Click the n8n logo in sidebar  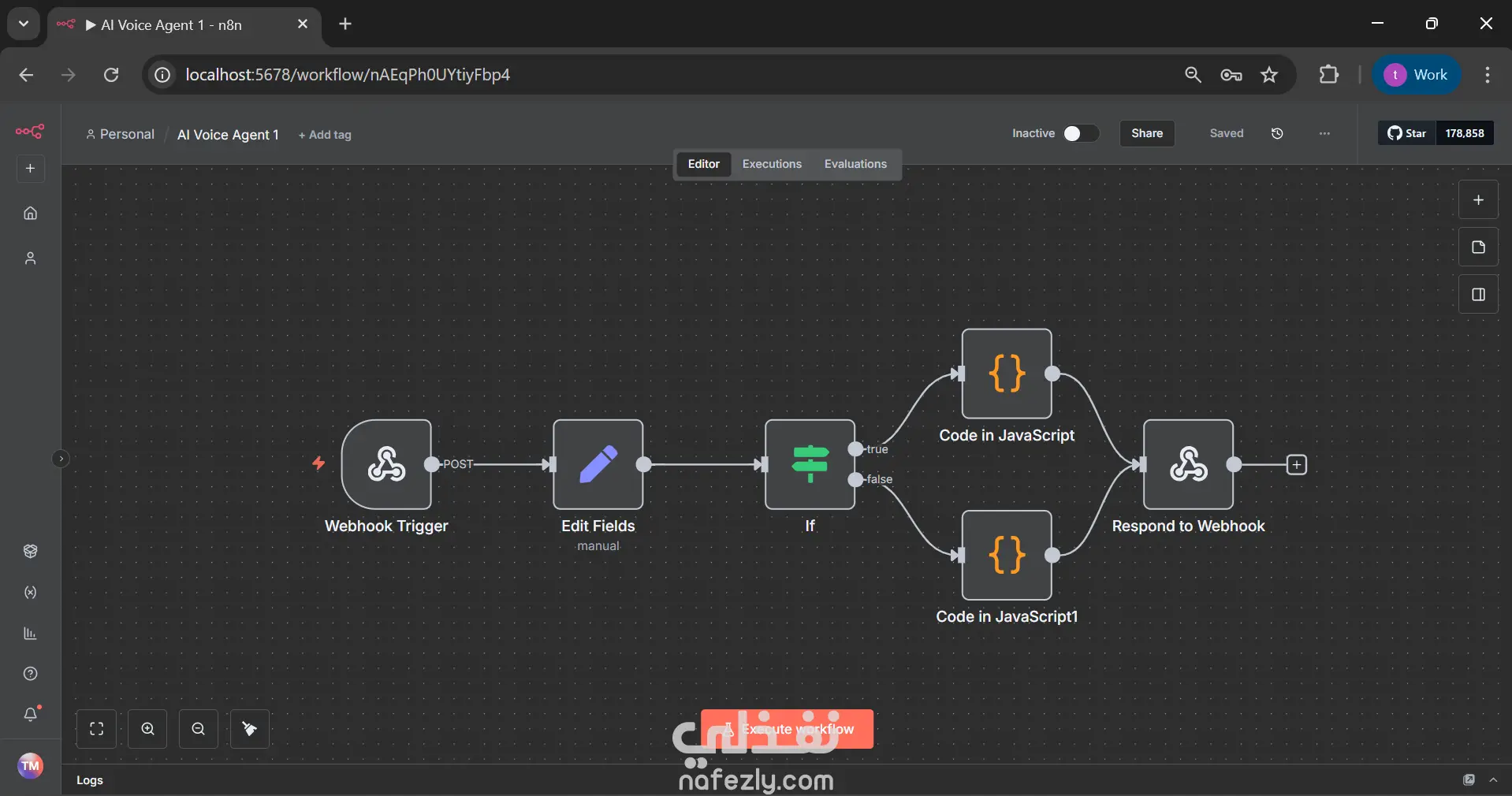pos(30,131)
